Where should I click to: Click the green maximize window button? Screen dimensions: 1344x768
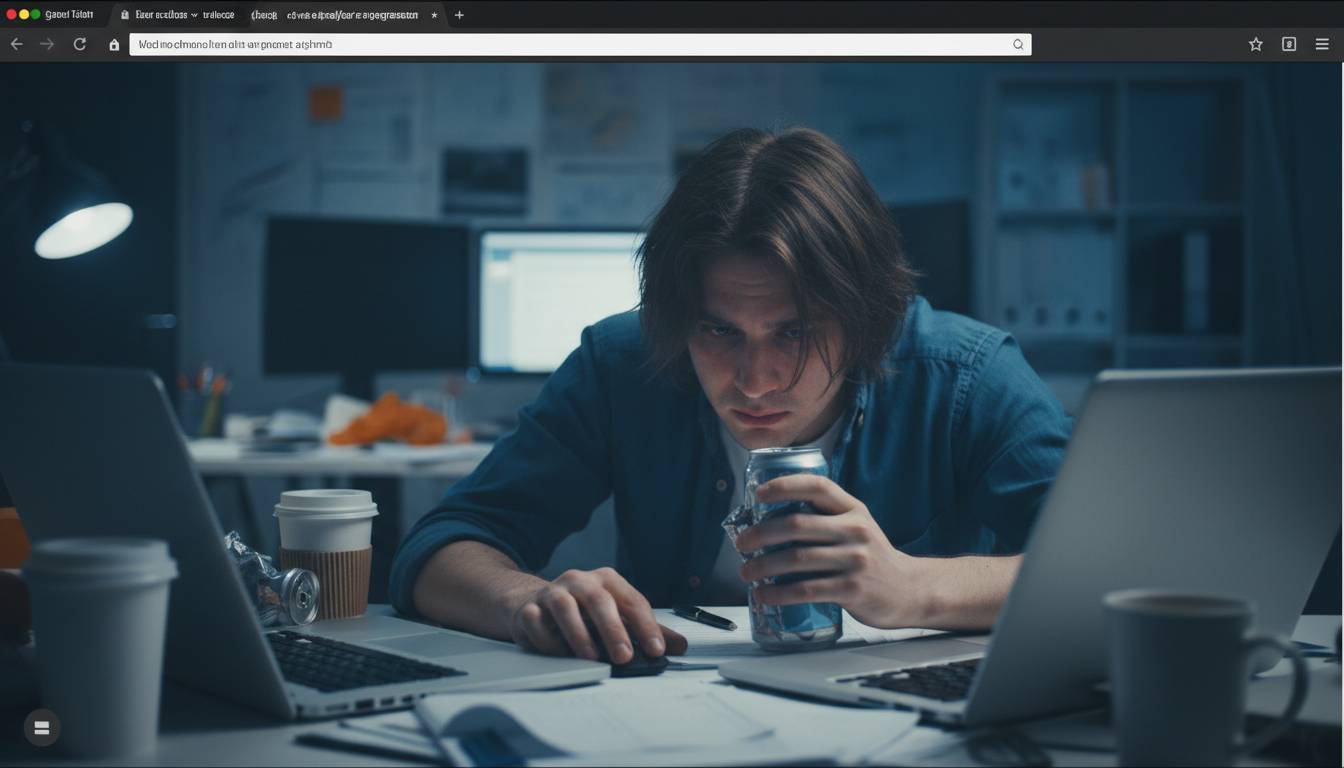click(36, 14)
